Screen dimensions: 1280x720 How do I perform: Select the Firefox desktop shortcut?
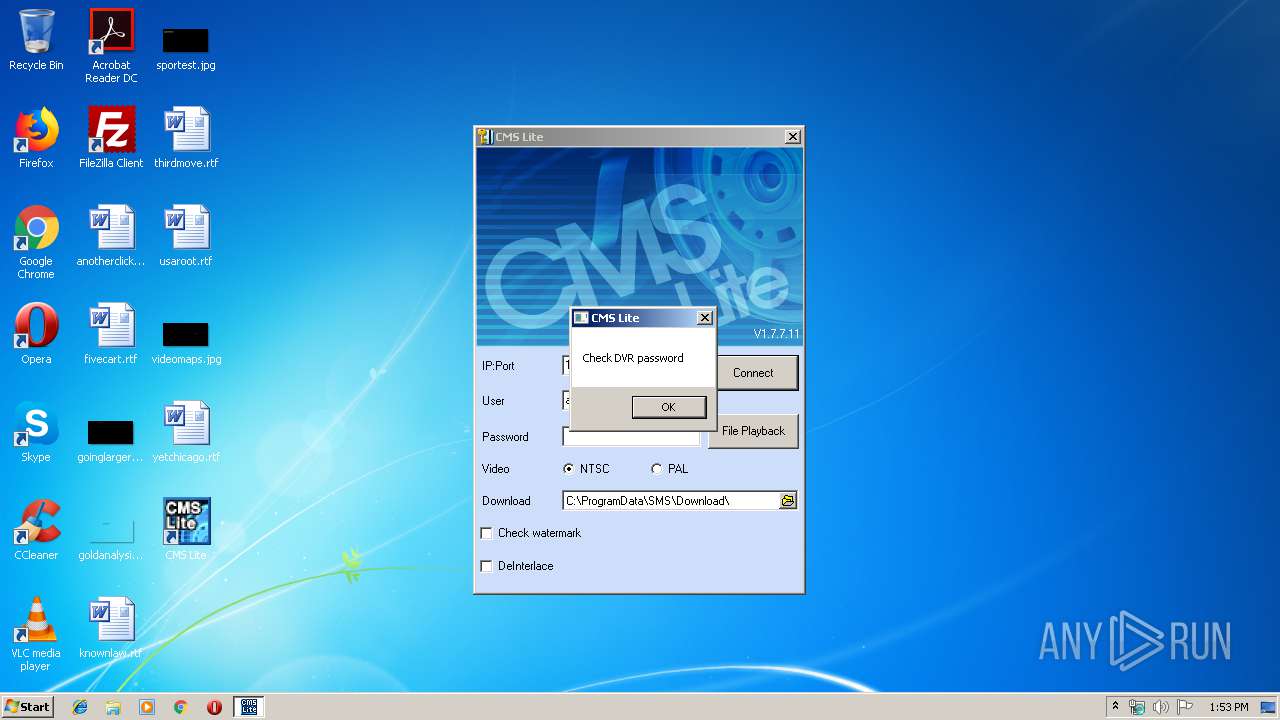coord(36,138)
